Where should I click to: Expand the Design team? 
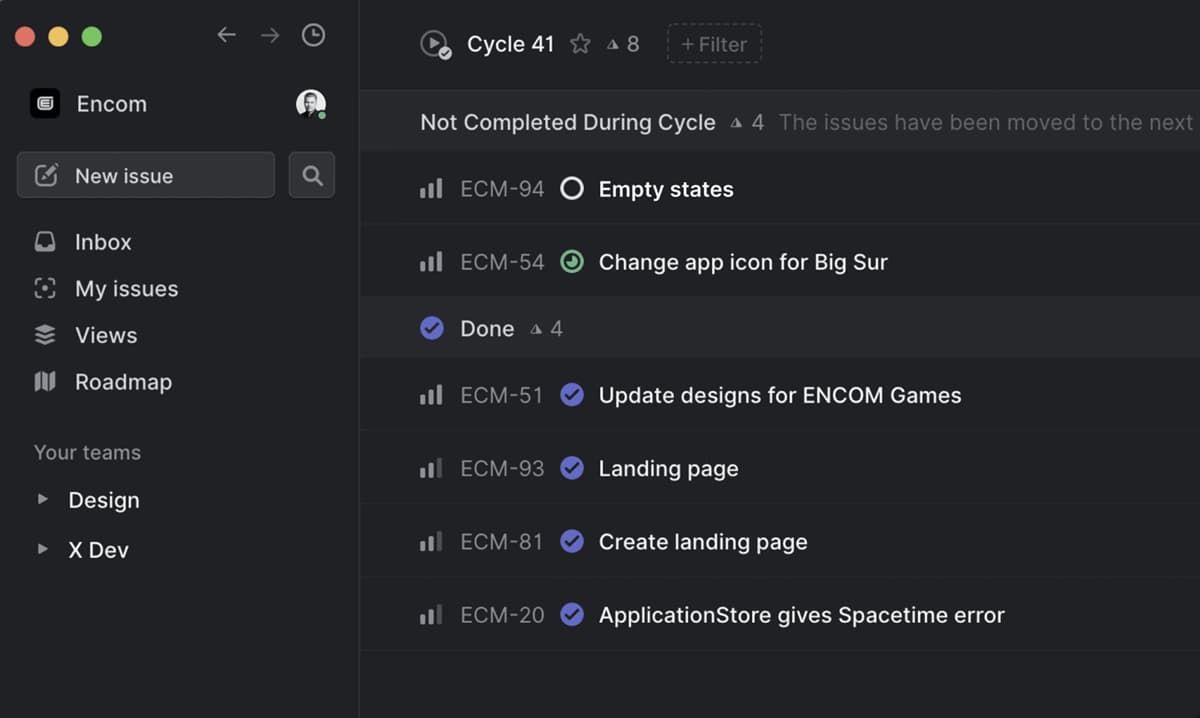pyautogui.click(x=42, y=499)
